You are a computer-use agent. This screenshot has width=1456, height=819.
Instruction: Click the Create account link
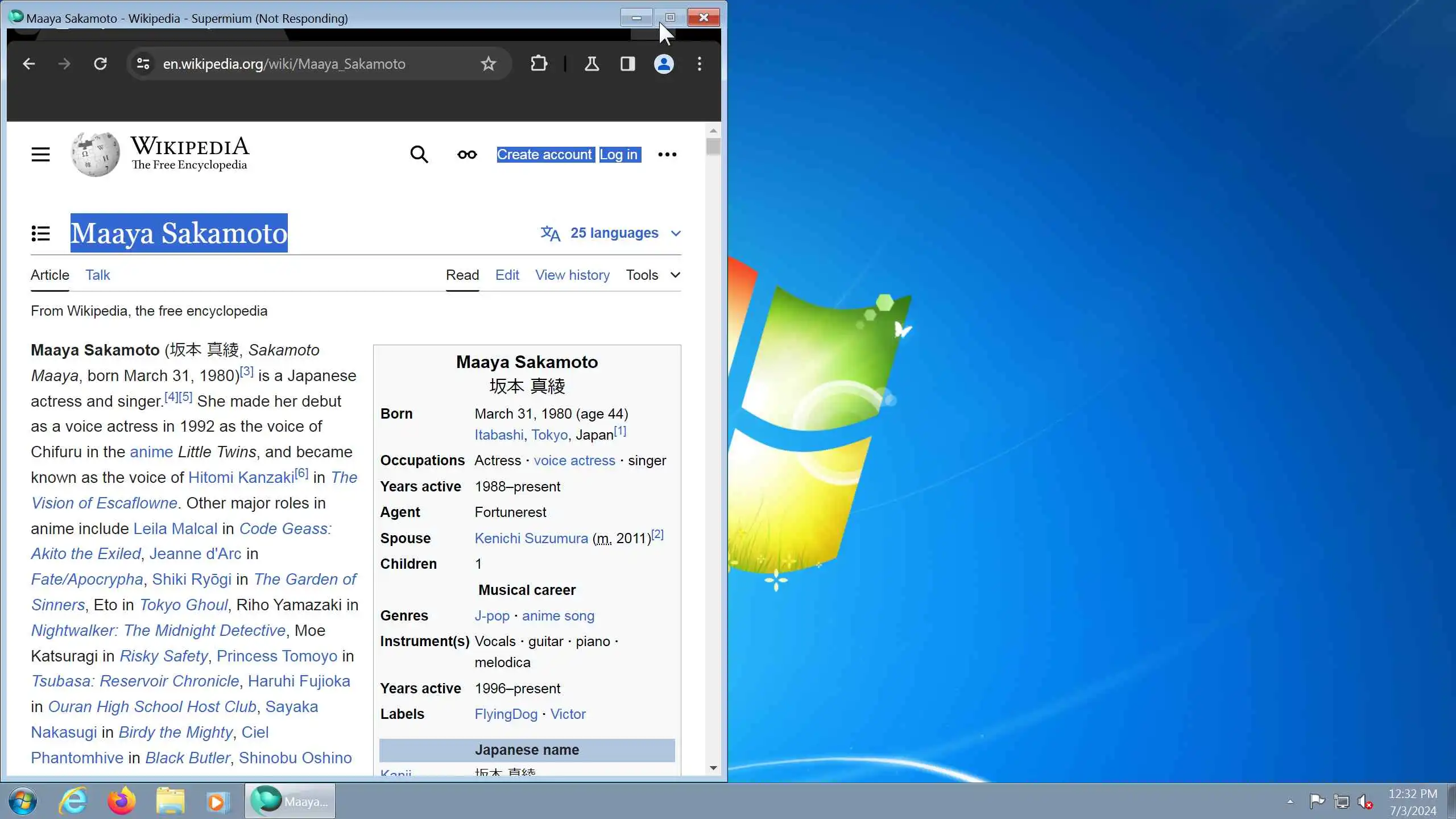(544, 155)
